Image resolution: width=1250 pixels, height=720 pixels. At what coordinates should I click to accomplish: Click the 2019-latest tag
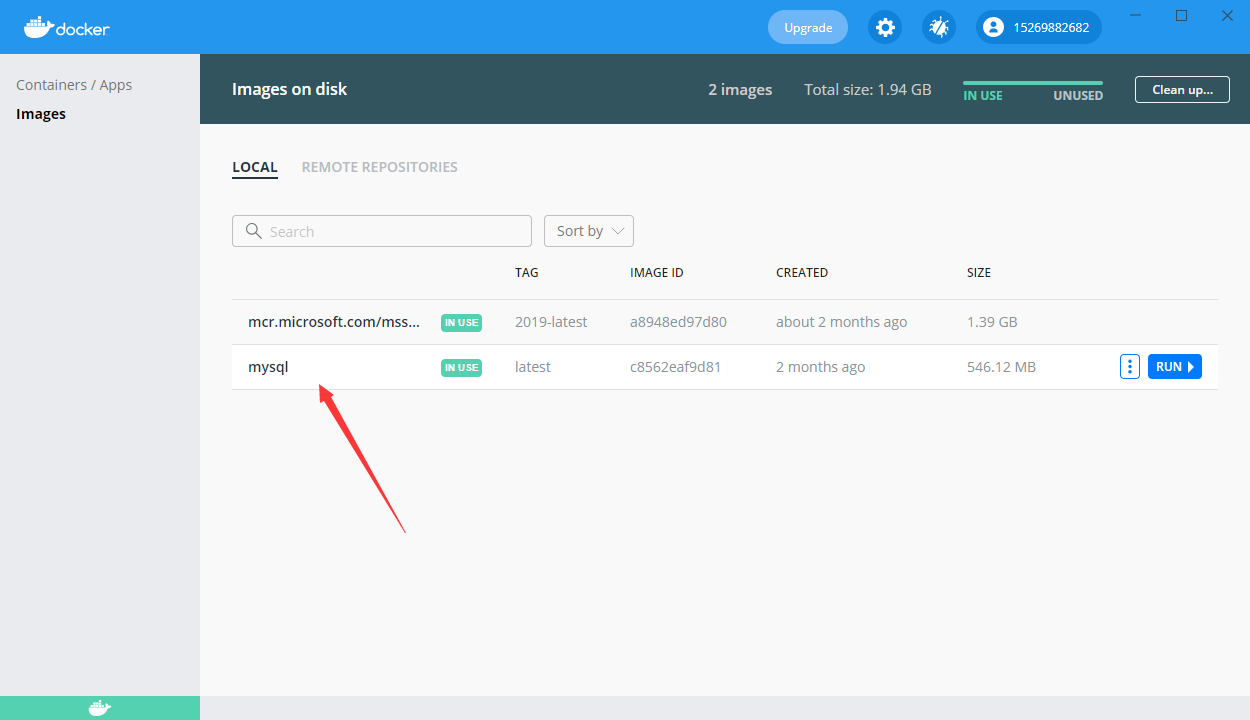tap(551, 322)
